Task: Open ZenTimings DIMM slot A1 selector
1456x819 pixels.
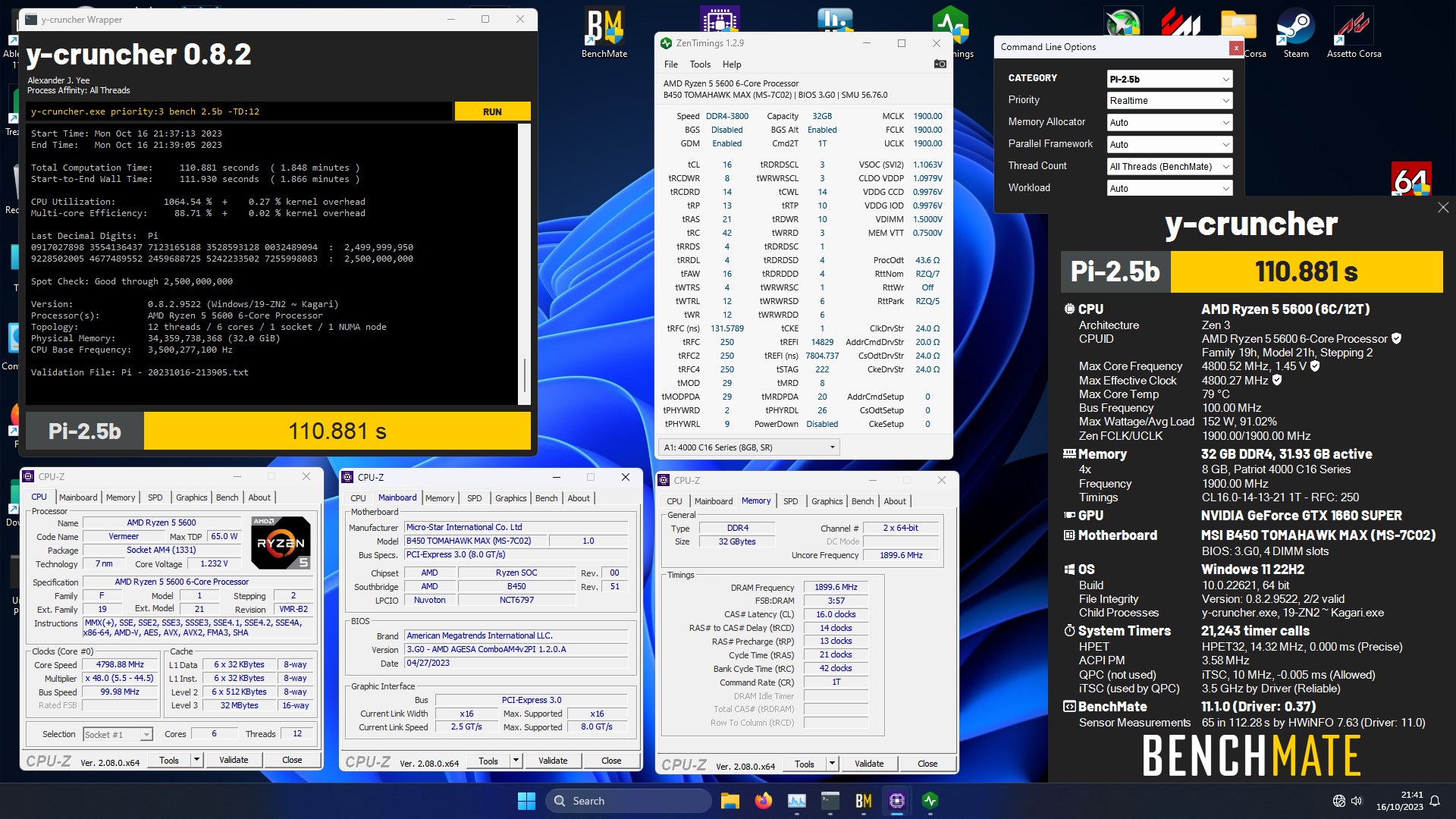Action: 749,447
